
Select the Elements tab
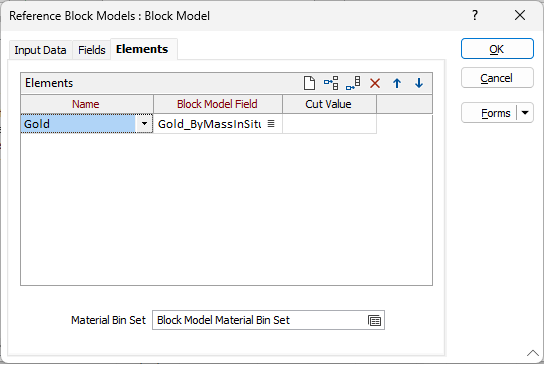coord(142,49)
